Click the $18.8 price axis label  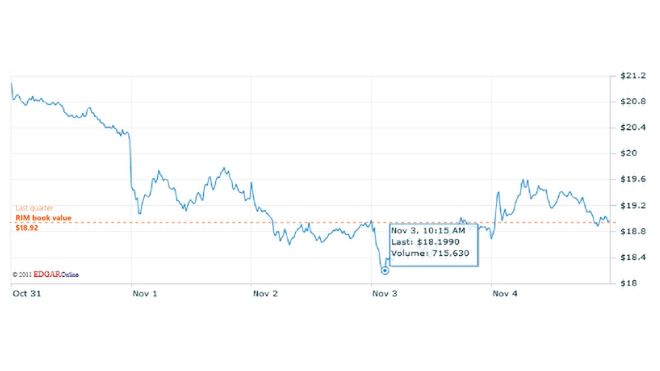[x=633, y=231]
